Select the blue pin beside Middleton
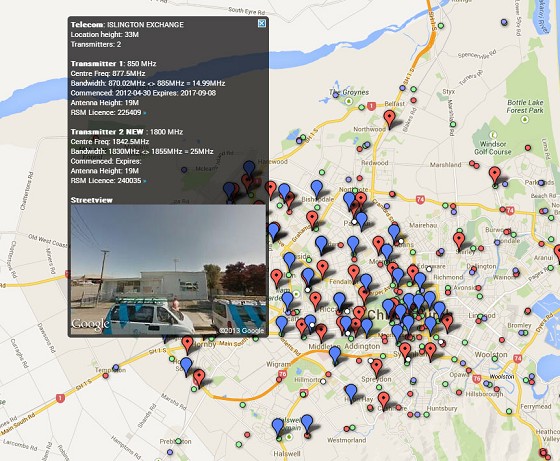 click(335, 355)
